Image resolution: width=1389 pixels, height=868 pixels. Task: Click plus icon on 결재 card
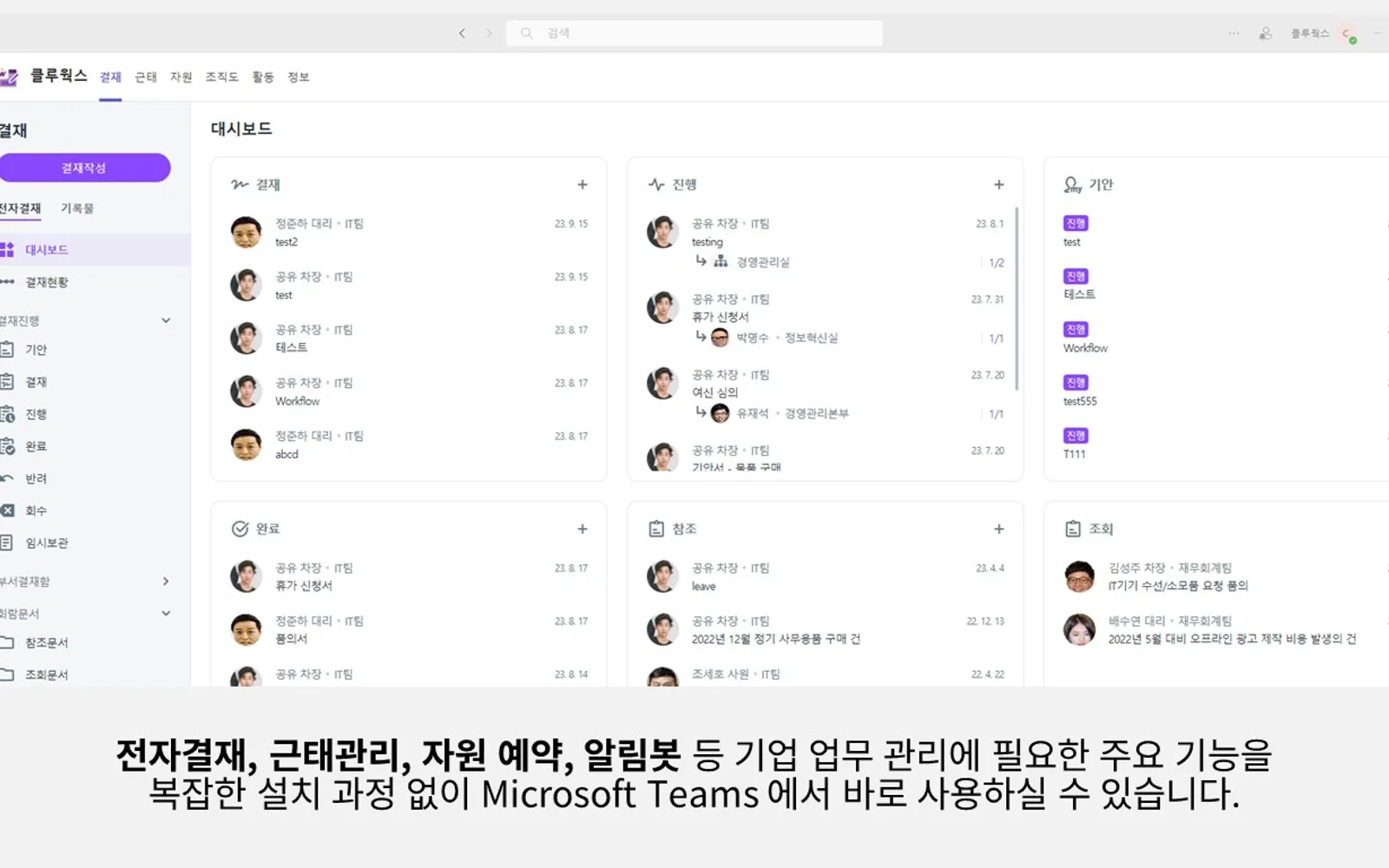(583, 184)
